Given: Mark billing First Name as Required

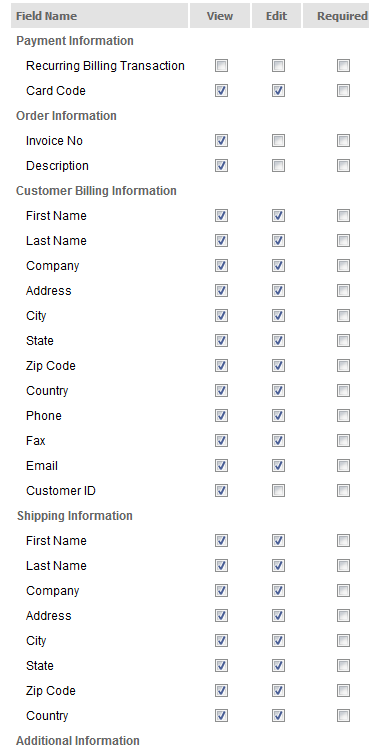Looking at the screenshot, I should coord(343,216).
